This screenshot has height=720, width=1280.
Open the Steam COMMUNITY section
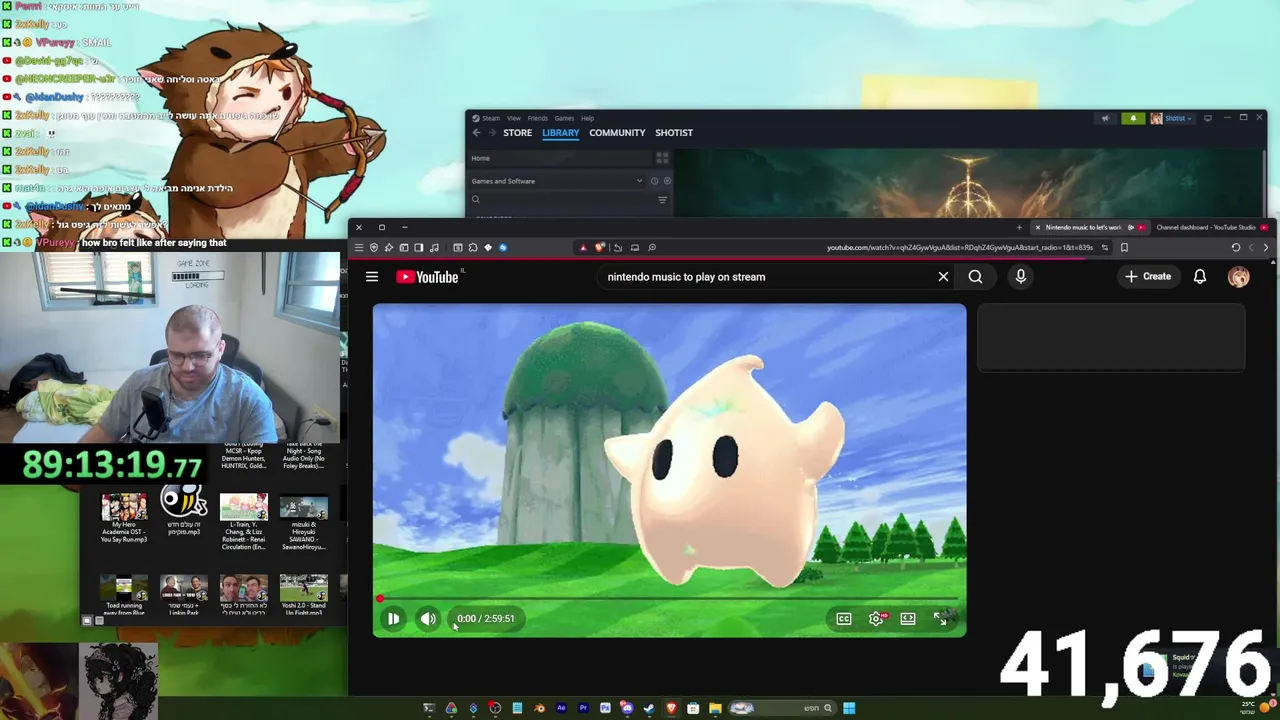[617, 133]
